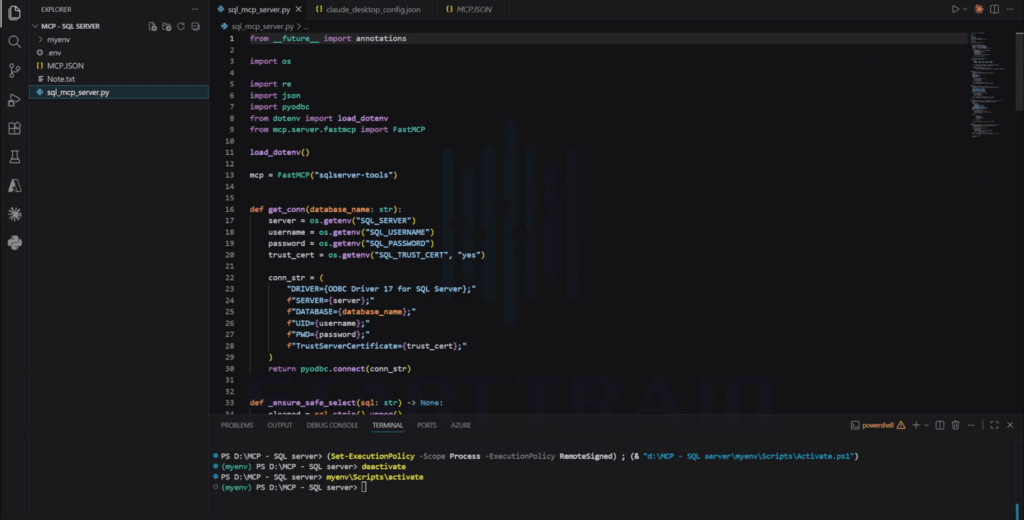Viewport: 1024px width, 520px height.
Task: Show the Debug Console tab
Action: pyautogui.click(x=332, y=425)
